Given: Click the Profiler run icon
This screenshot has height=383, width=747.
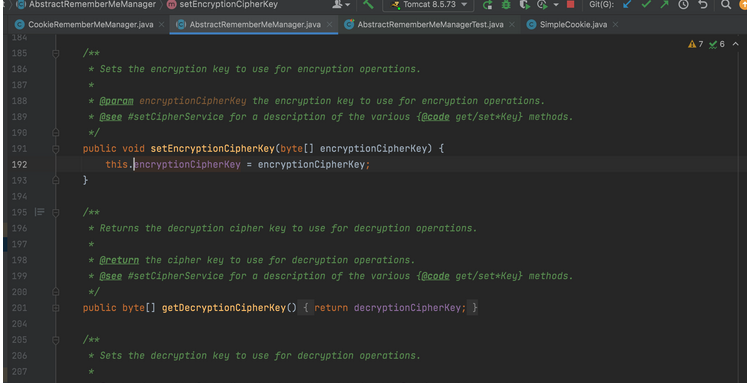Looking at the screenshot, I should click(542, 5).
